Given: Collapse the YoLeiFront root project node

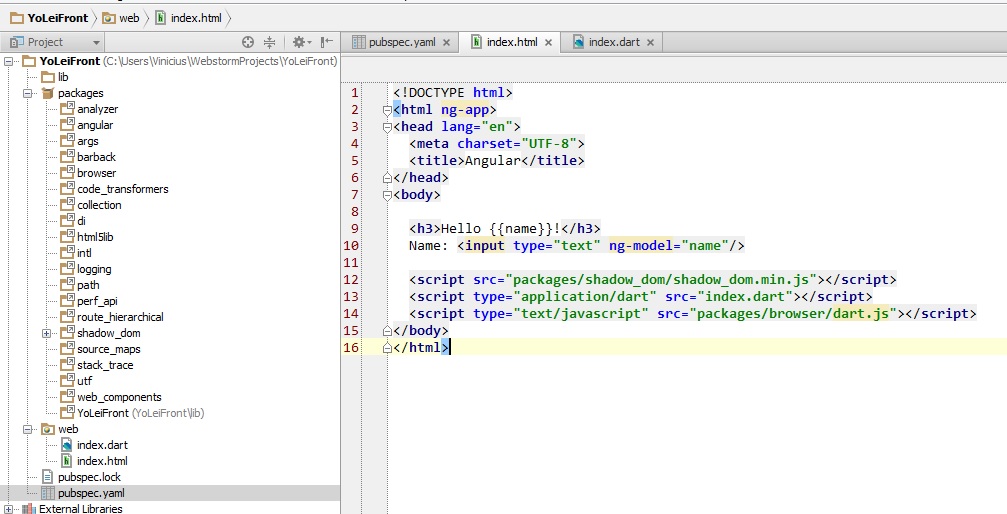Looking at the screenshot, I should [9, 61].
